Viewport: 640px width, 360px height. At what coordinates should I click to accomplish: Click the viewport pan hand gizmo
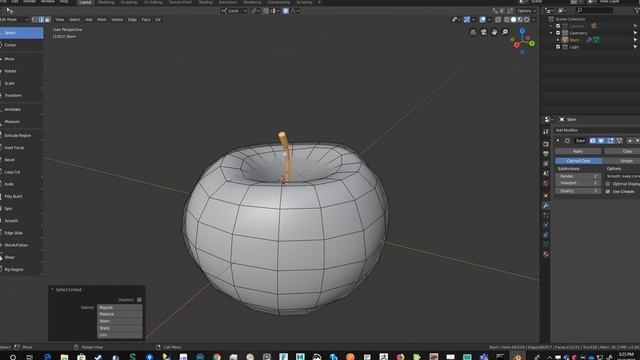coord(494,32)
